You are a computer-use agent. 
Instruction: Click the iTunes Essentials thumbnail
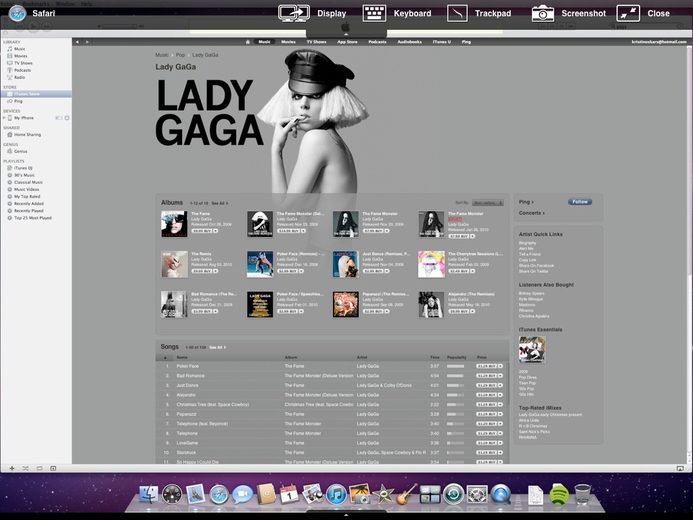[532, 349]
